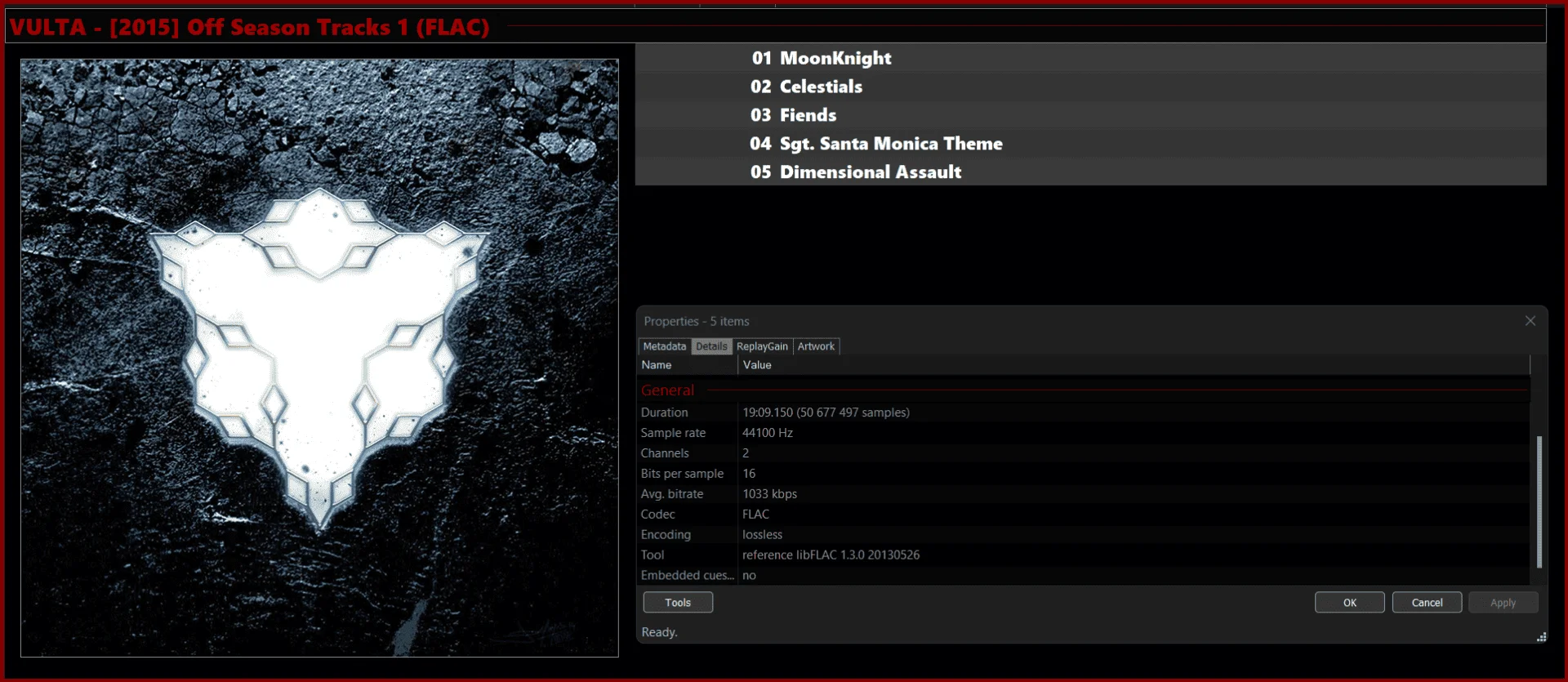Click the Tools button

(678, 603)
